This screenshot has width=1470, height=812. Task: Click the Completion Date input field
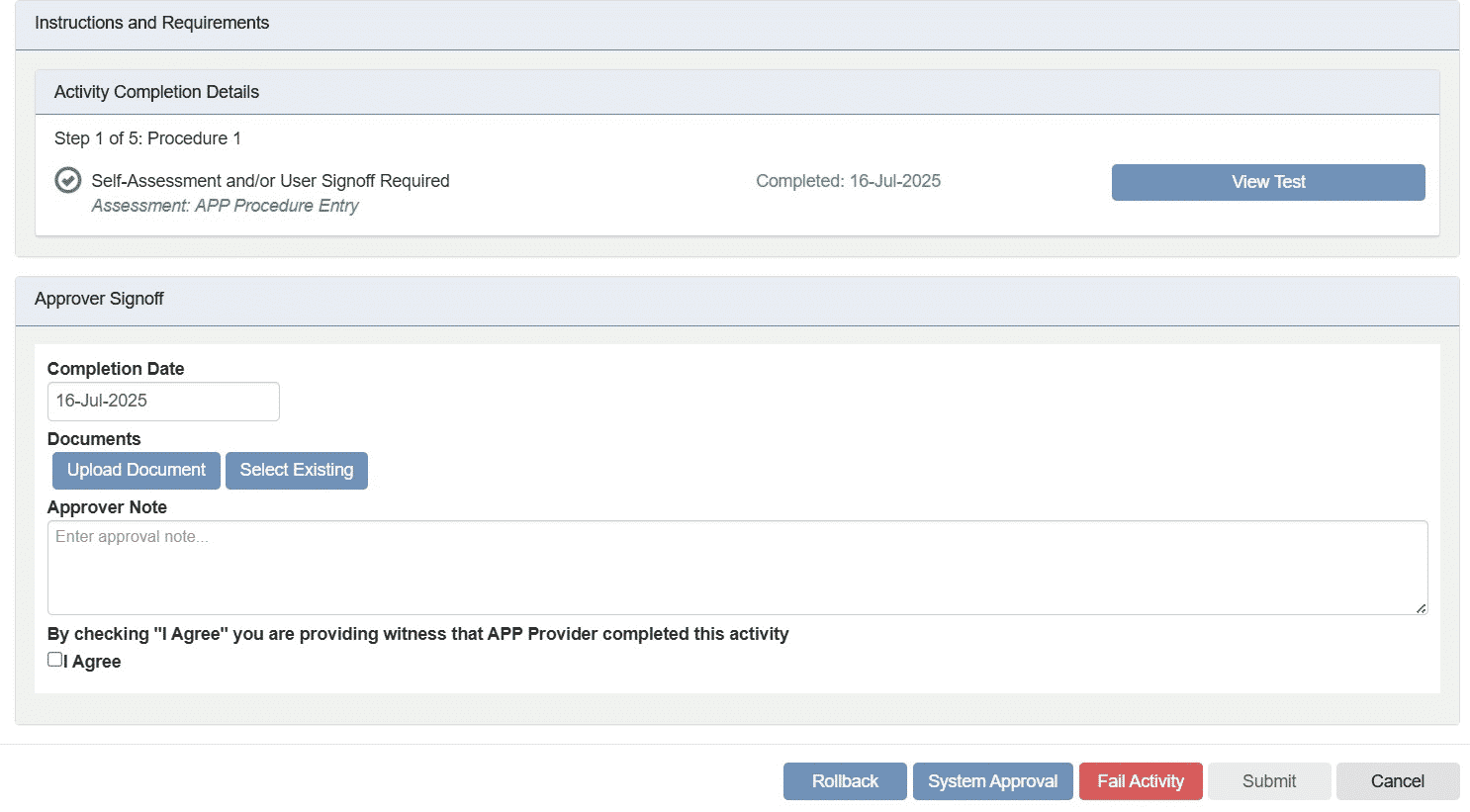163,401
